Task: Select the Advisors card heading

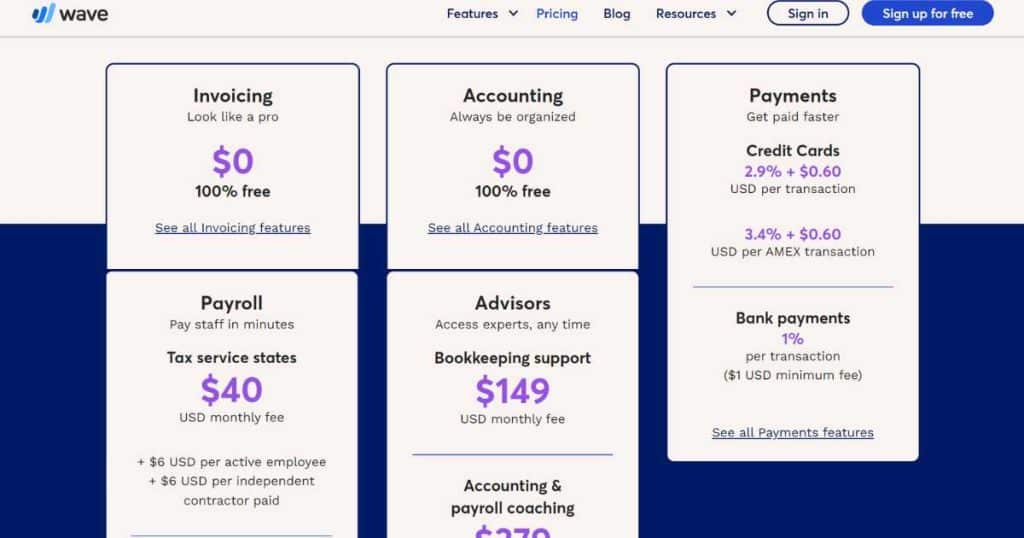Action: click(x=513, y=303)
